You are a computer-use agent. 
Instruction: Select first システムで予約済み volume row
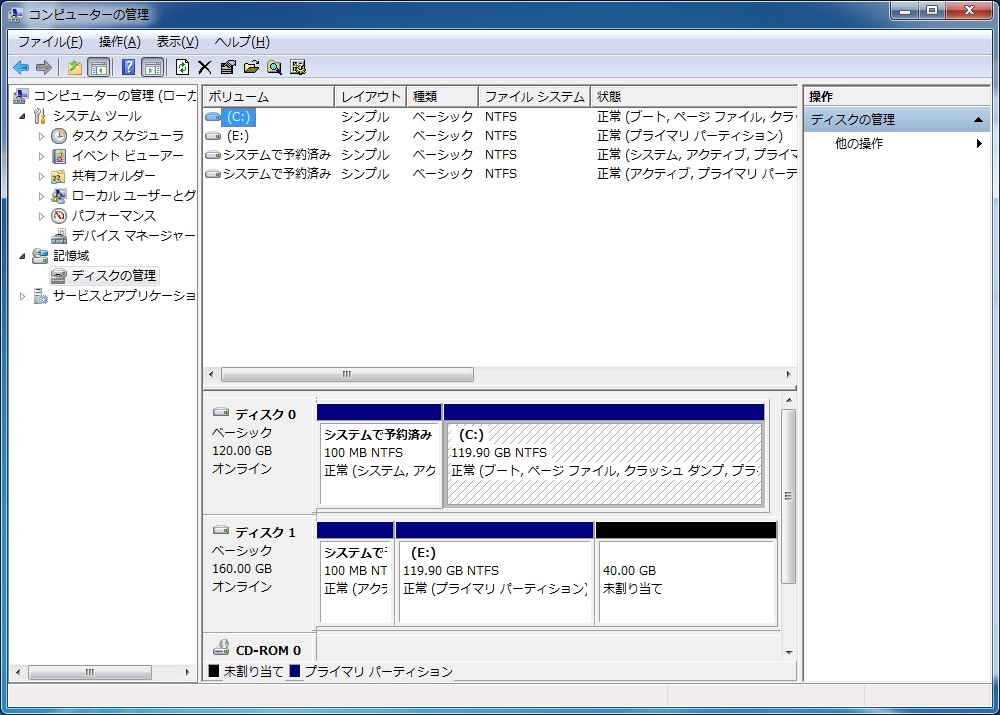click(x=500, y=155)
